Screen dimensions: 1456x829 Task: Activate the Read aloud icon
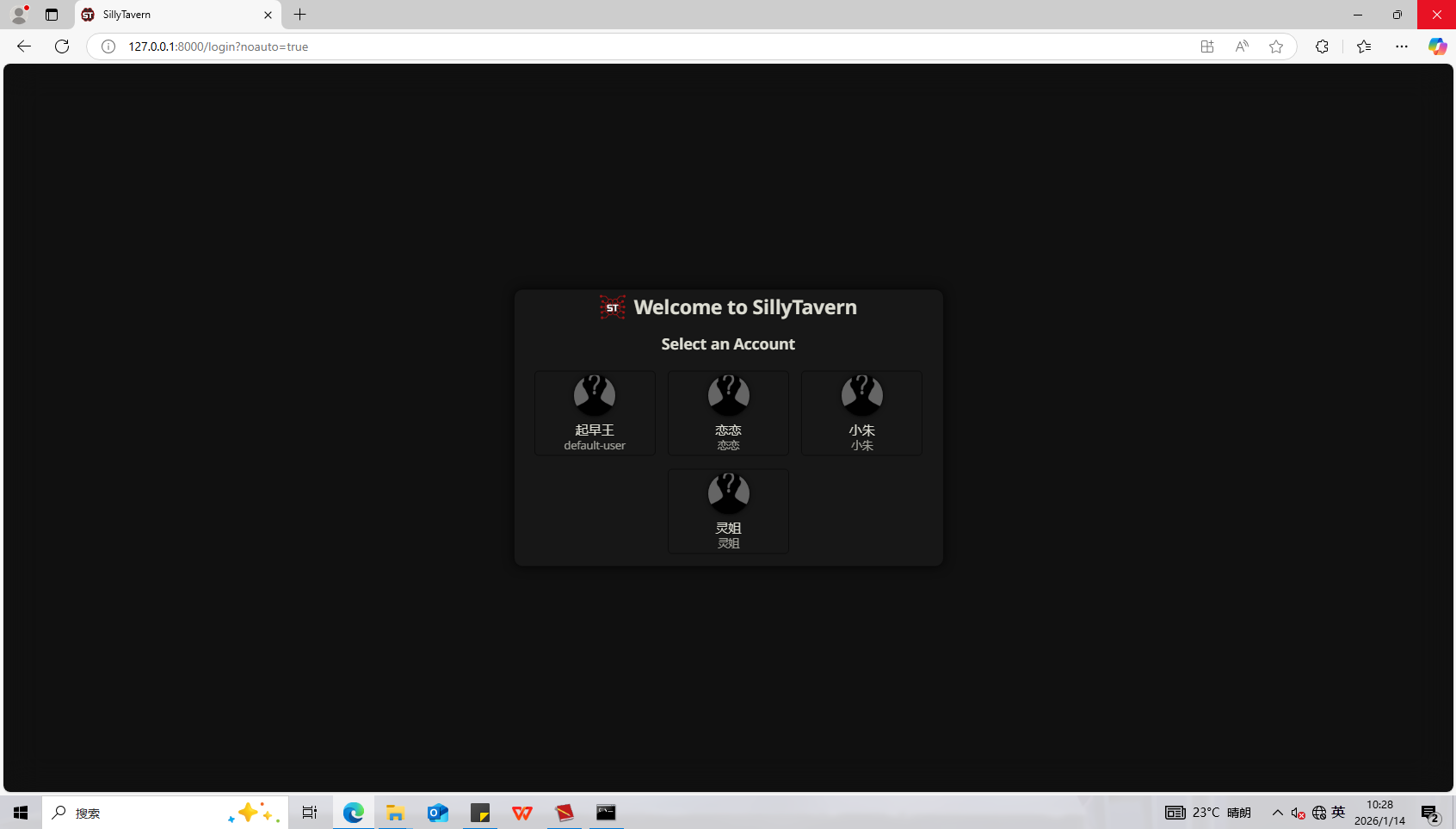pos(1242,46)
